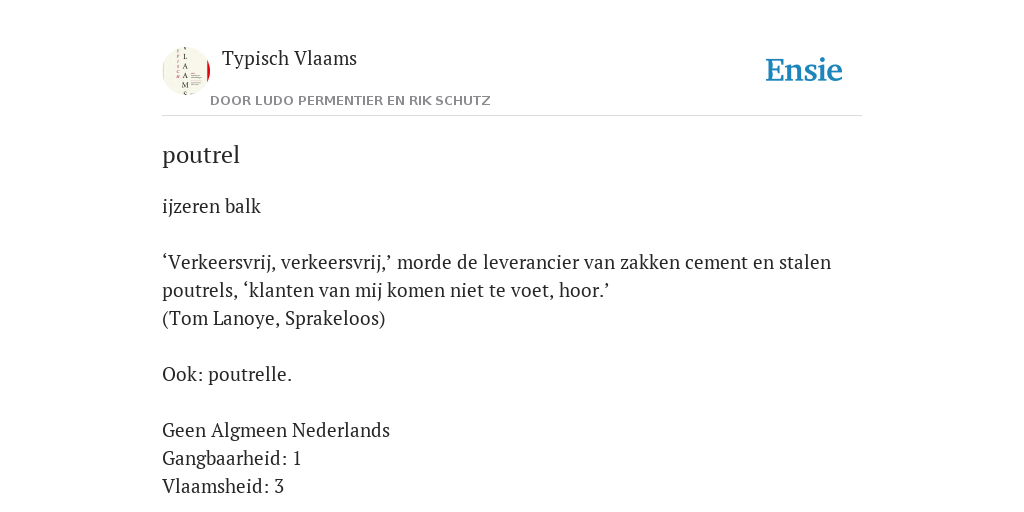The height and width of the screenshot is (512, 1024).
Task: Select the poutrel entry heading
Action: click(201, 155)
